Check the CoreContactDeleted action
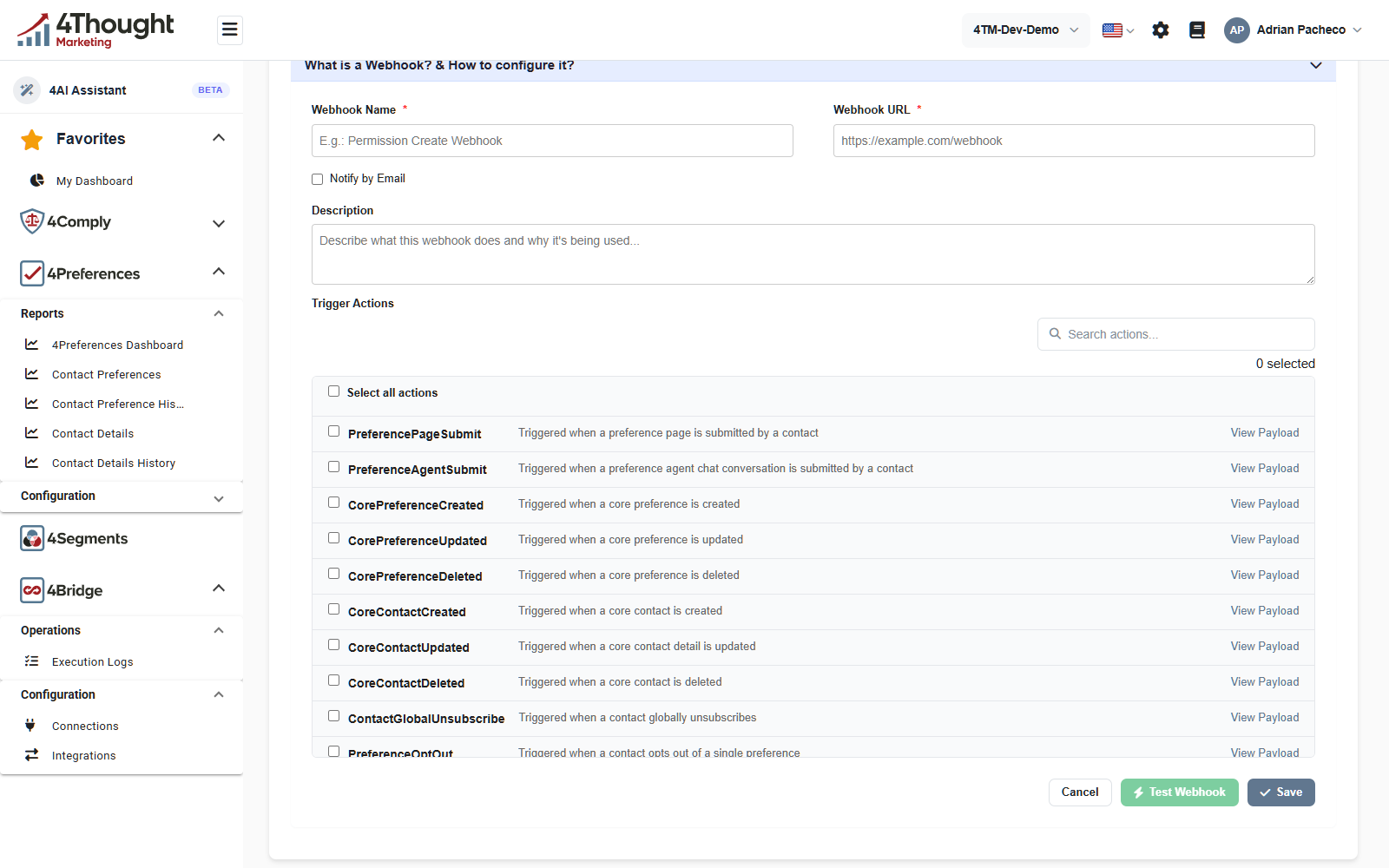1389x868 pixels. coord(333,681)
